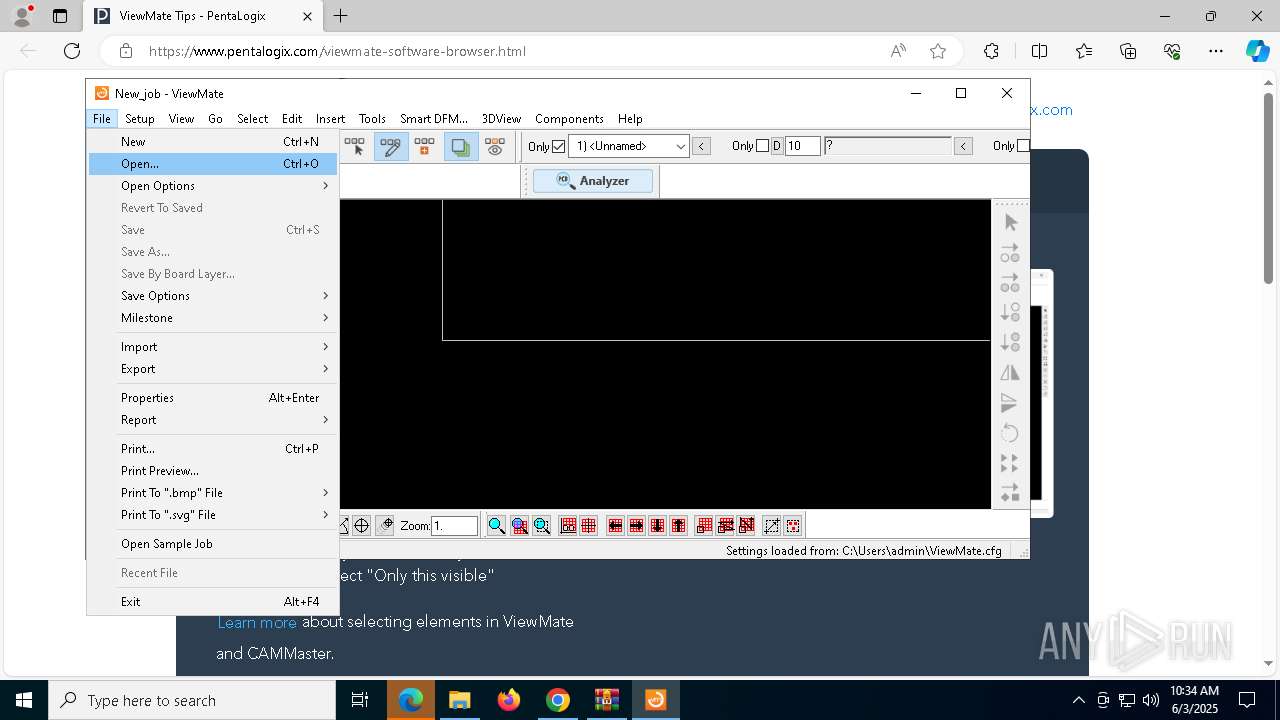Screen dimensions: 1280x720
Task: Open Windows Start menu
Action: tap(23, 700)
